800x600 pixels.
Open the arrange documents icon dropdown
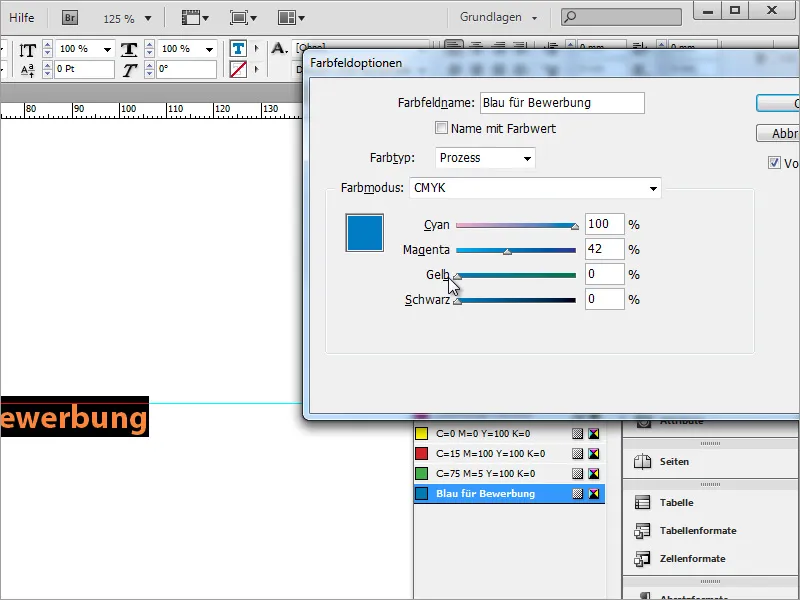[291, 18]
